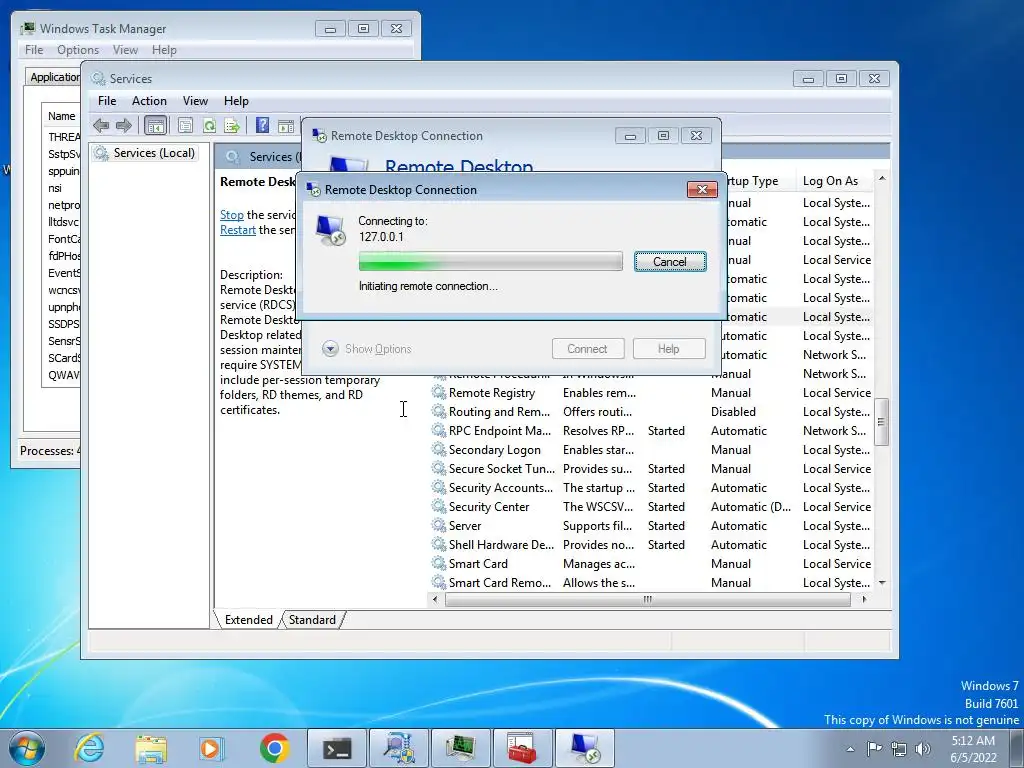Toggle the console tree toolbar icon

tap(155, 125)
